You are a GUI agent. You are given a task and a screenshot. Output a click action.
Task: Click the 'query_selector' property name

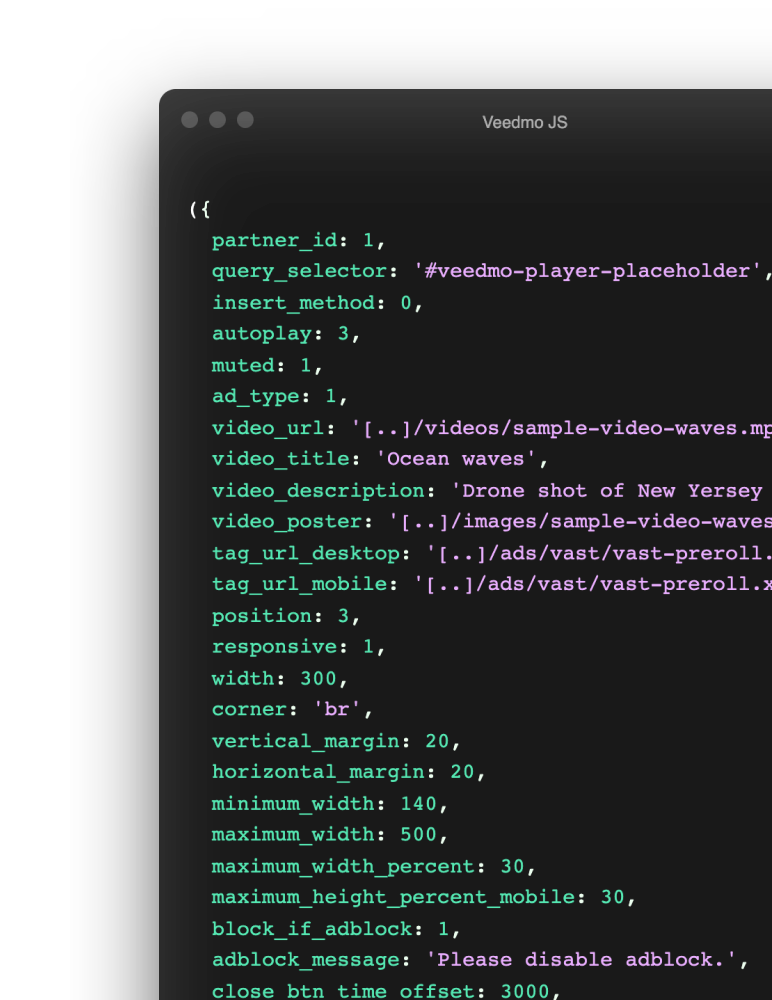(299, 272)
